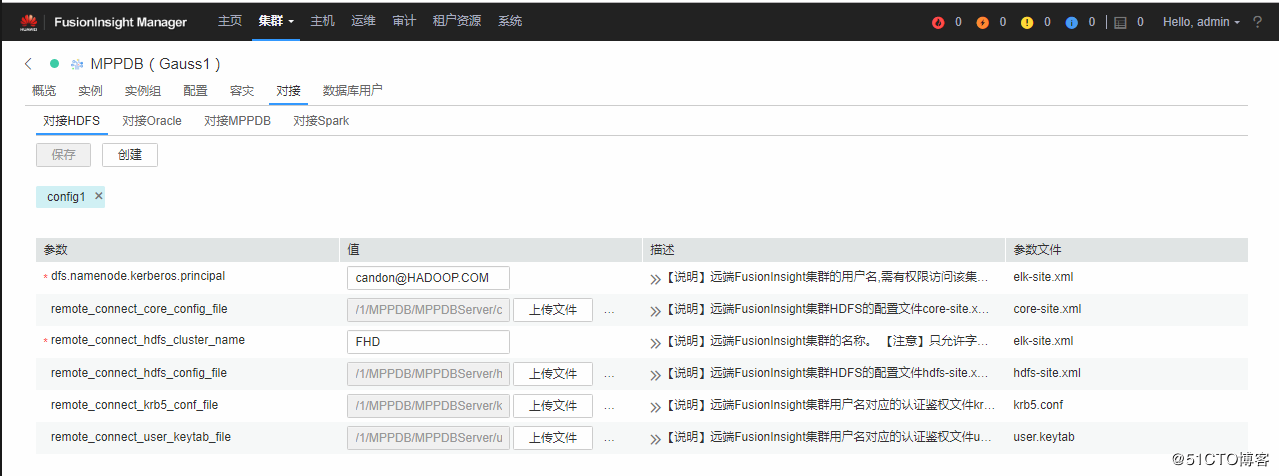Switch to the 实例组 tab
The width and height of the screenshot is (1279, 476).
point(143,91)
